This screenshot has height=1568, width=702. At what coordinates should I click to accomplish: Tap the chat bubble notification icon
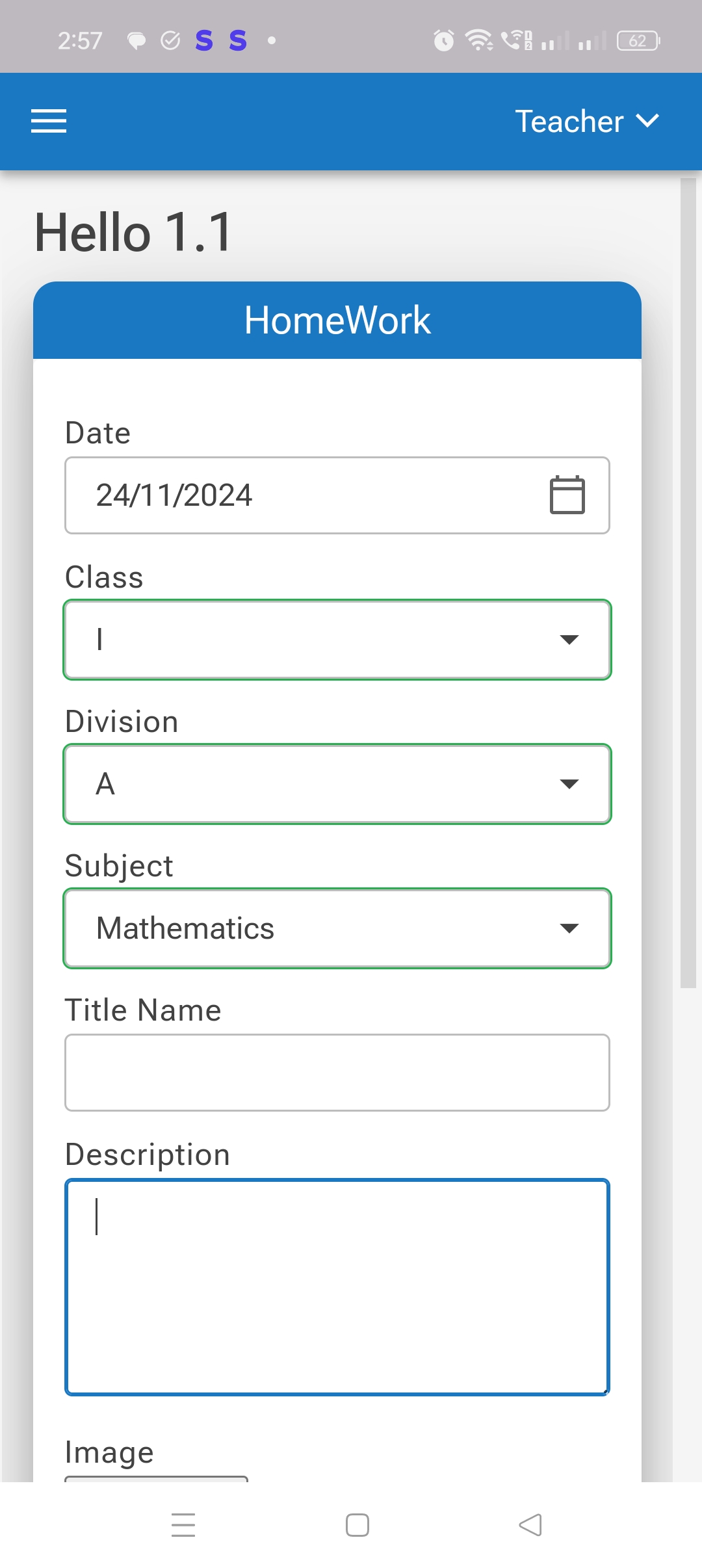[x=136, y=41]
